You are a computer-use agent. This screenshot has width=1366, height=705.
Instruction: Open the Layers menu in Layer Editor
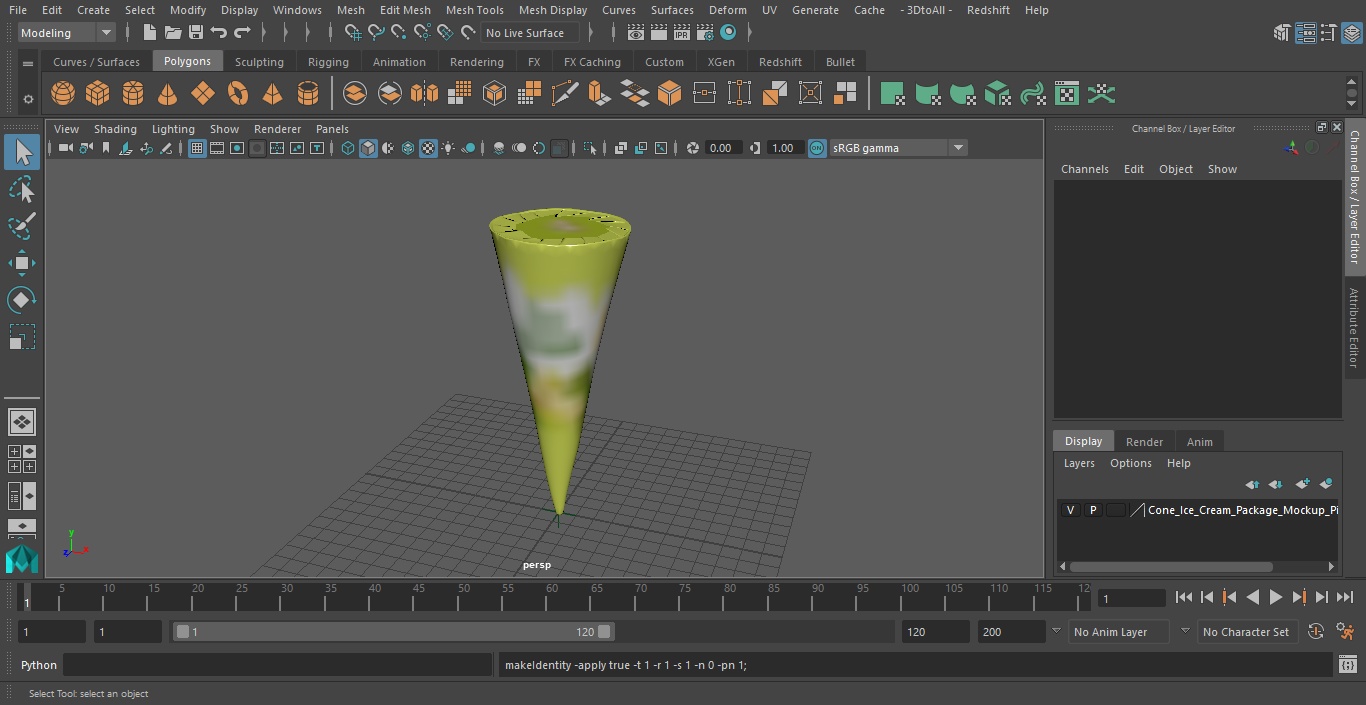[1078, 463]
